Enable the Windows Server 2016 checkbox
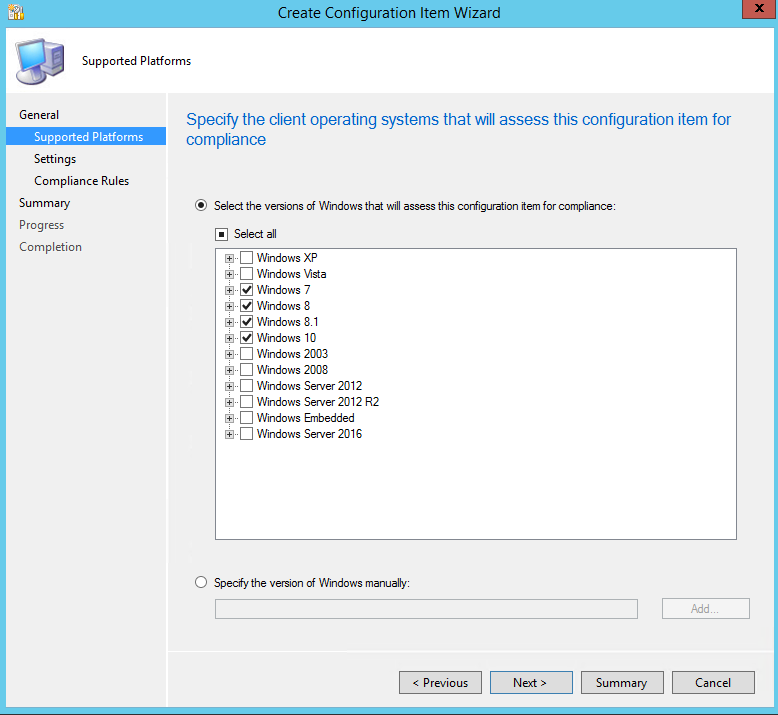This screenshot has width=778, height=715. click(247, 434)
